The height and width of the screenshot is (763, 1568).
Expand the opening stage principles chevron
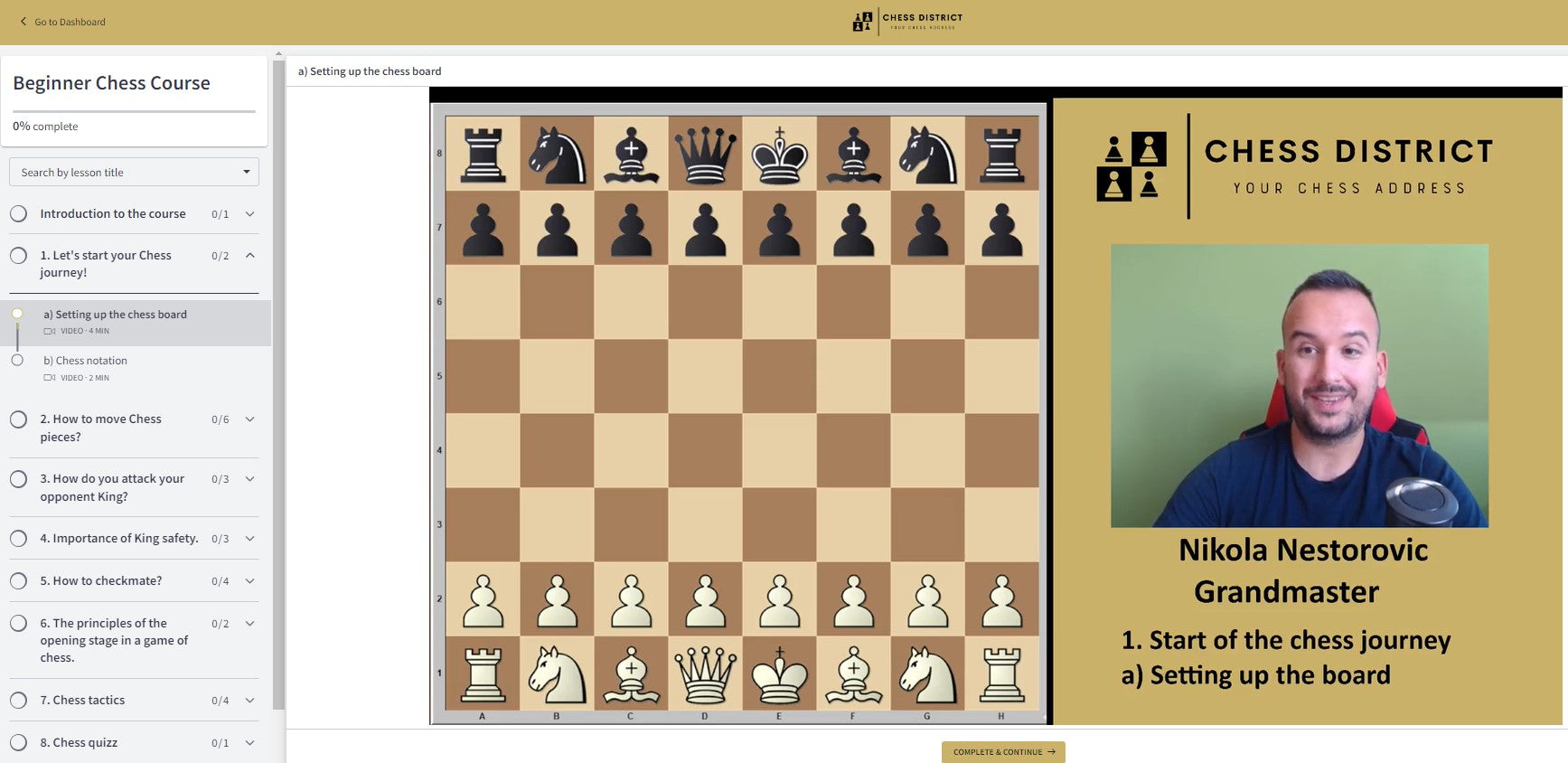pyautogui.click(x=250, y=624)
